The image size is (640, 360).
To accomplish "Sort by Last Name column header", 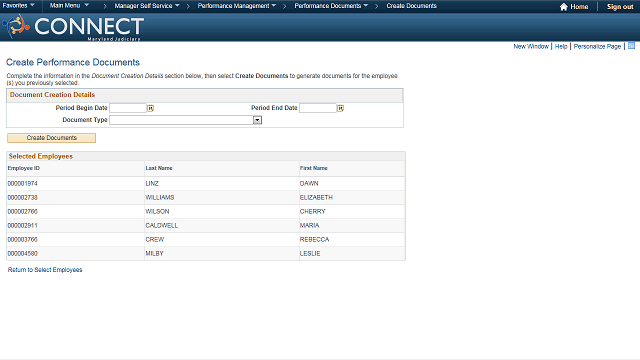I will (159, 168).
